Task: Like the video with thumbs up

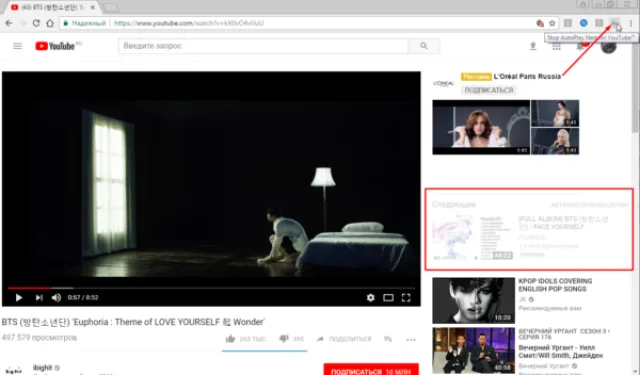Action: coord(231,339)
